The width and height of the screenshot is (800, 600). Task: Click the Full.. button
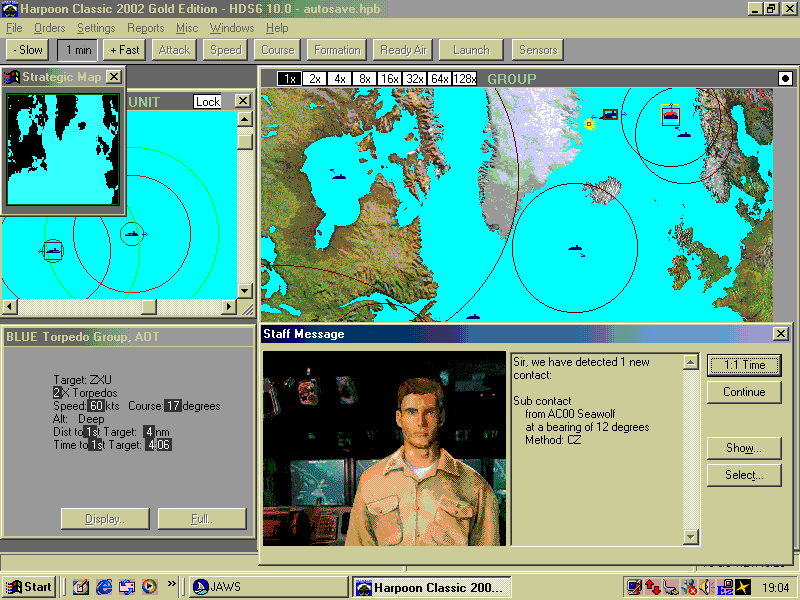202,519
